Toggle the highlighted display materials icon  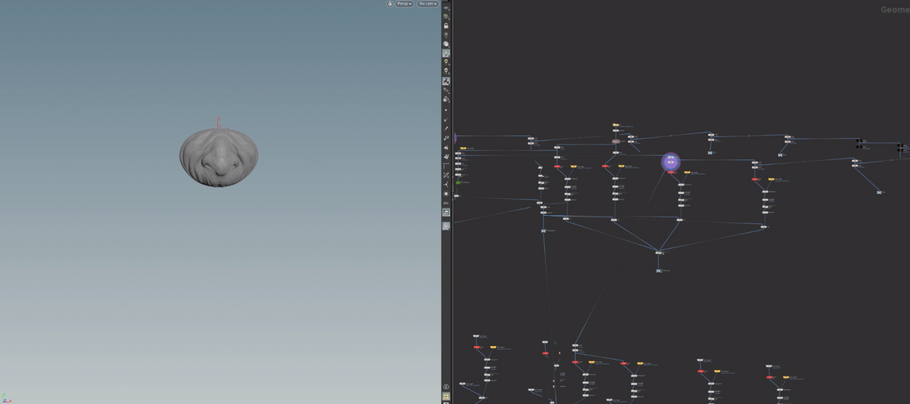(x=446, y=81)
